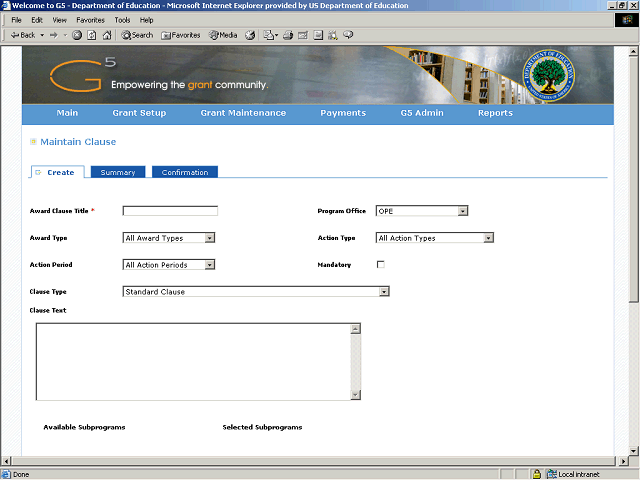
Task: Go to the Home page icon
Action: [x=107, y=35]
